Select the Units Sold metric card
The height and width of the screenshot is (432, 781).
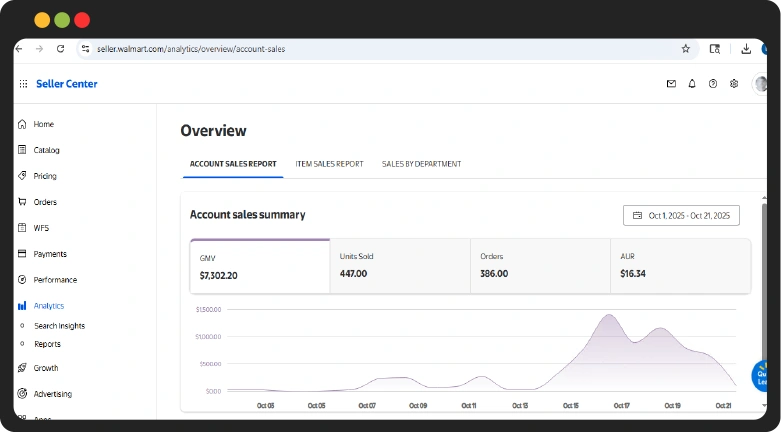[400, 266]
